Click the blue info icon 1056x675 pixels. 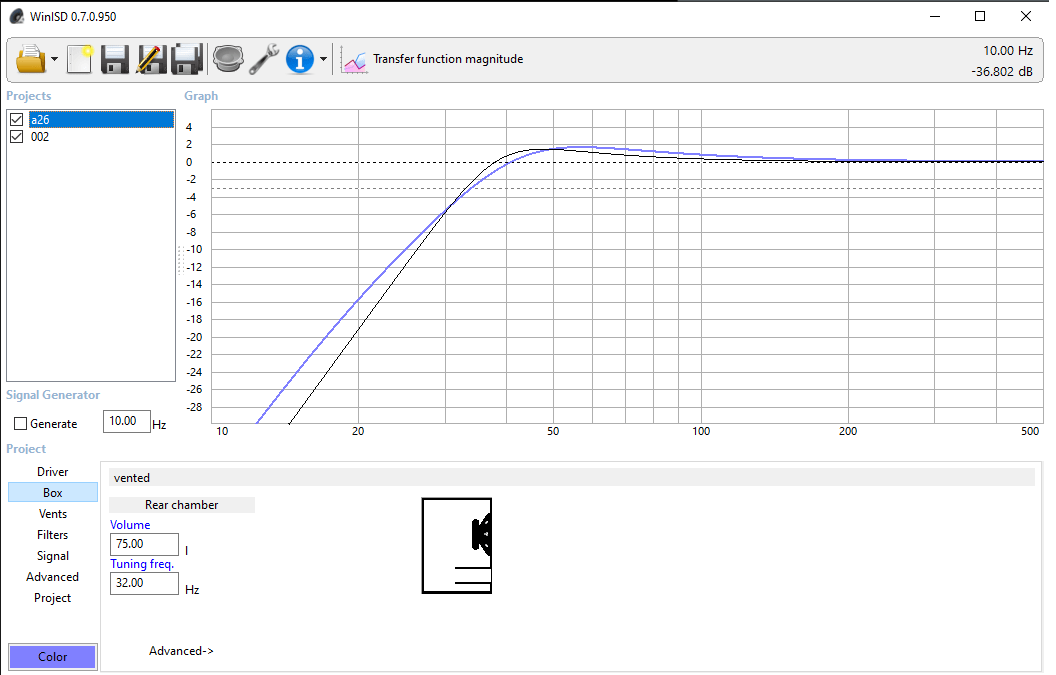point(300,59)
